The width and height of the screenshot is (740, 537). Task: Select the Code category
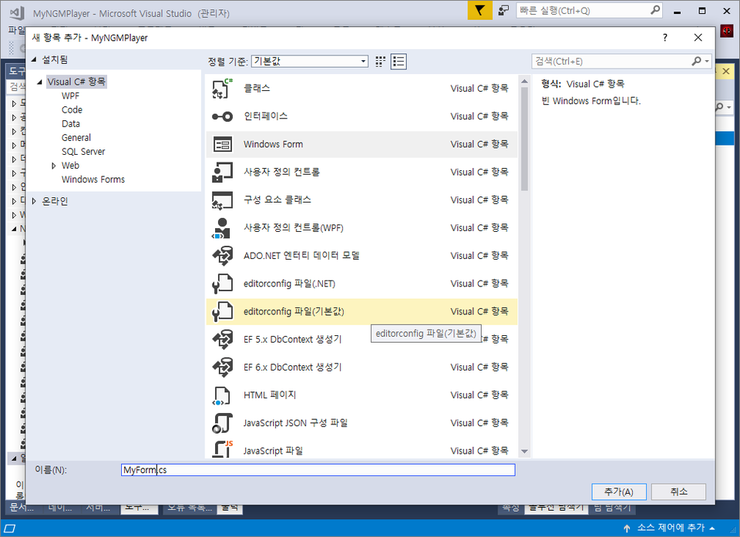pyautogui.click(x=72, y=110)
